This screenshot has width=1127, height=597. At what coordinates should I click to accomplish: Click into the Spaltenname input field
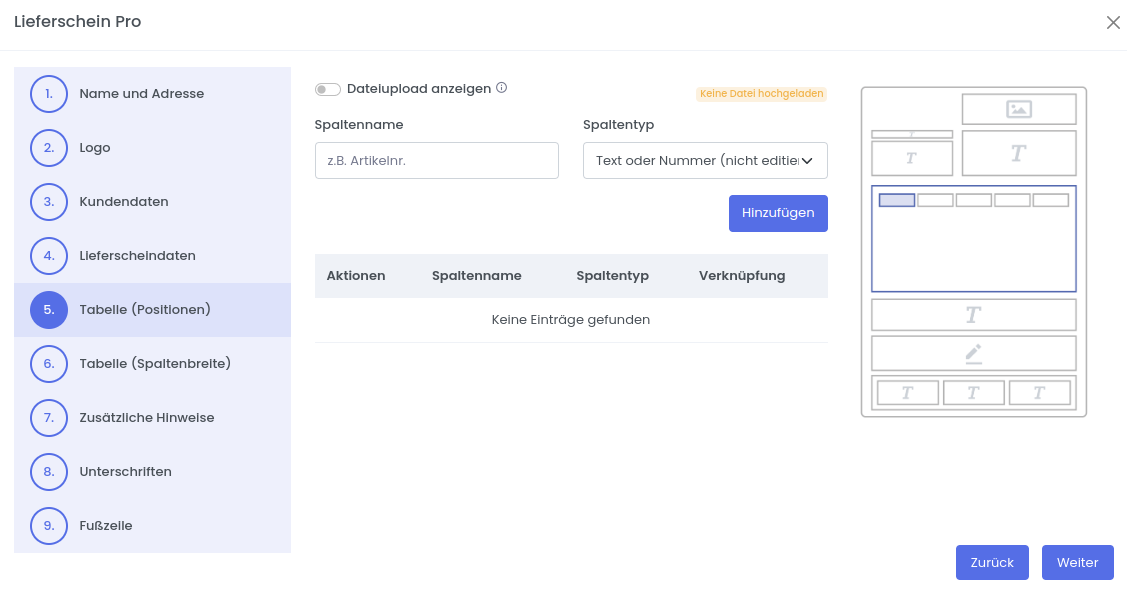tap(436, 160)
